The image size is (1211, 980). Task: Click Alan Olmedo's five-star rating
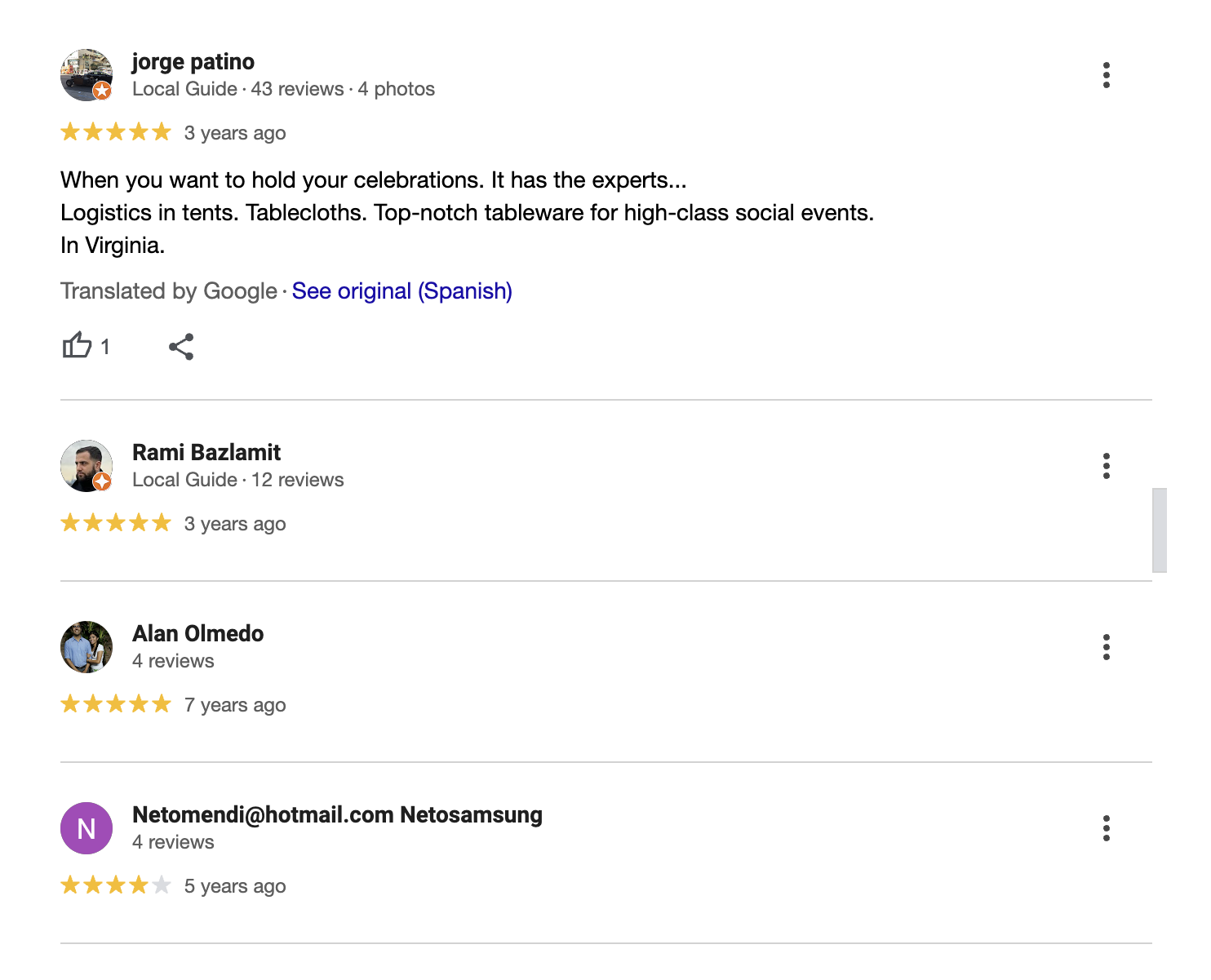[x=116, y=704]
